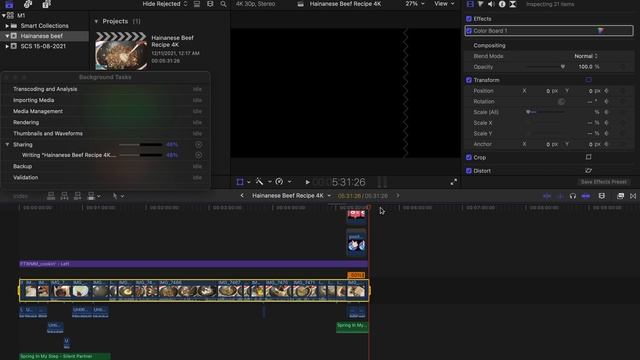Viewport: 640px width, 360px height.
Task: Open the Blend Mode Normal dropdown
Action: (586, 56)
